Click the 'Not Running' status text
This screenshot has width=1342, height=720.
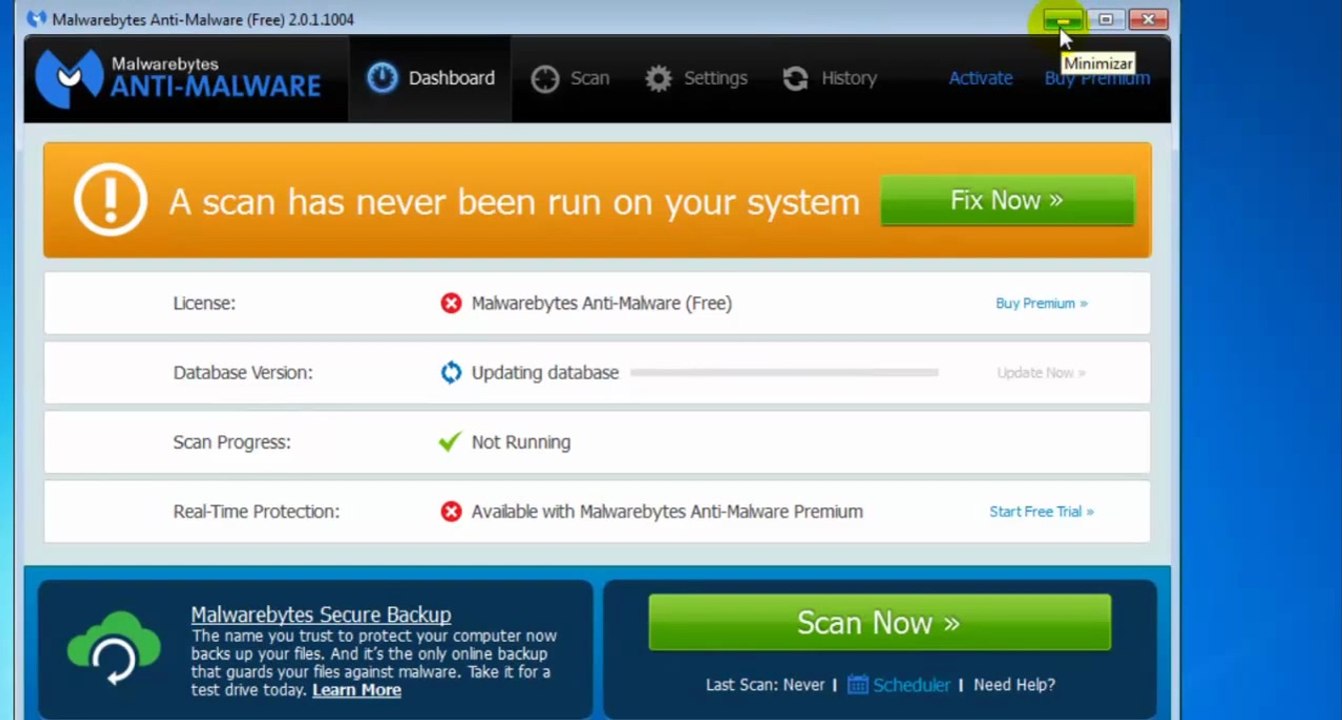click(x=521, y=442)
